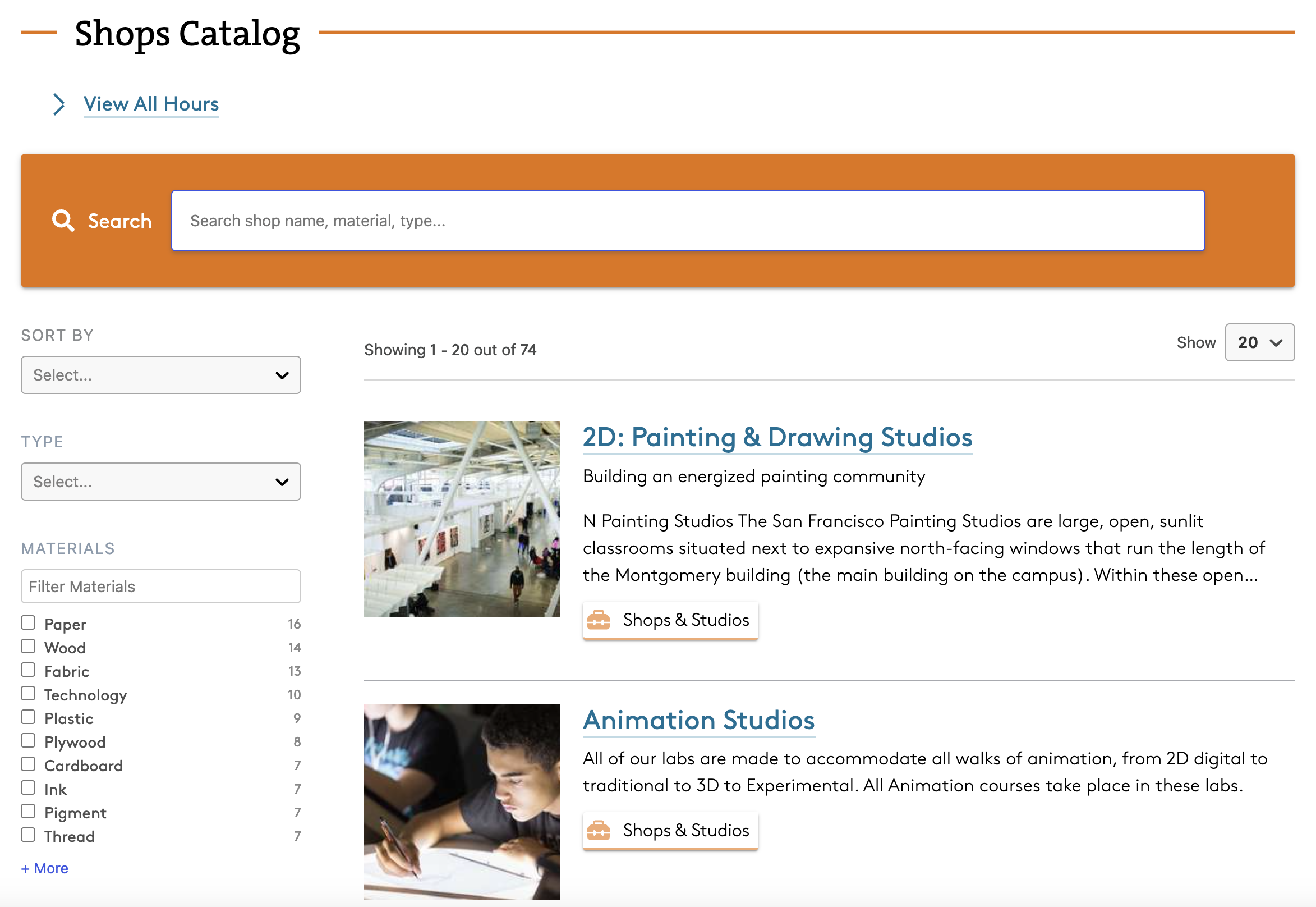Viewport: 1316px width, 907px height.
Task: Click into the shop search field
Action: point(687,221)
